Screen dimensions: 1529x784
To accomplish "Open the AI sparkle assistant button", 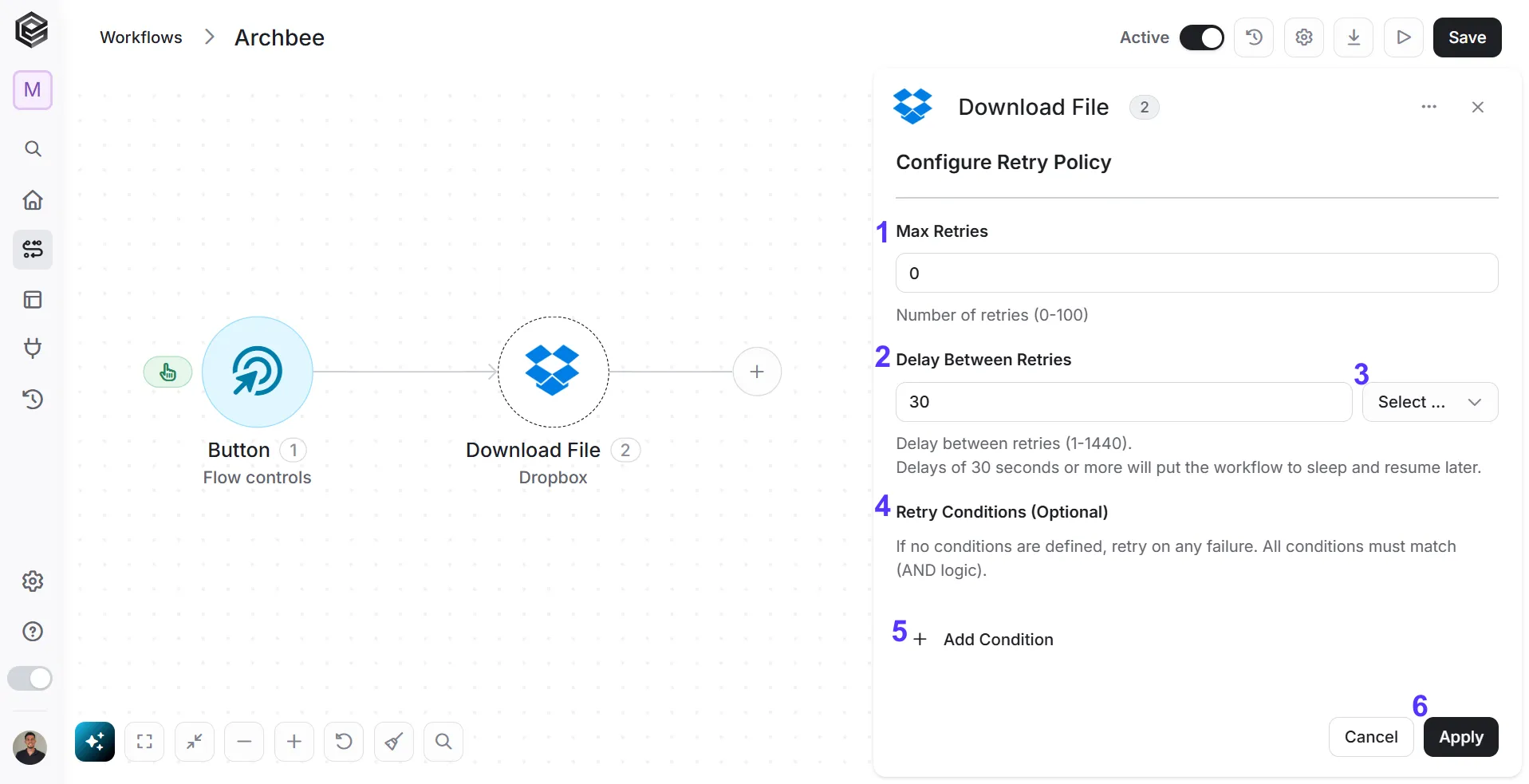I will [x=95, y=742].
